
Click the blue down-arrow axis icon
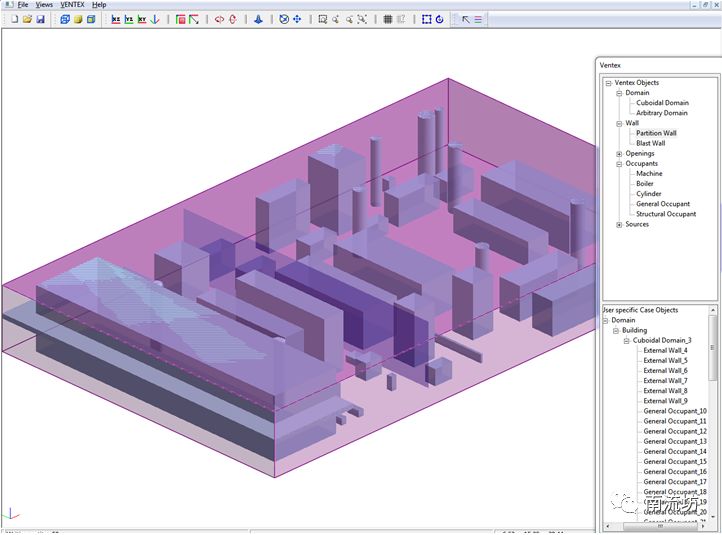[155, 19]
